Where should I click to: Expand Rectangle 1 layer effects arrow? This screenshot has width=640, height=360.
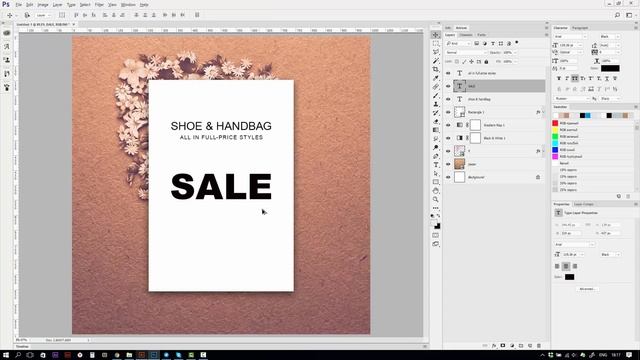(x=543, y=112)
